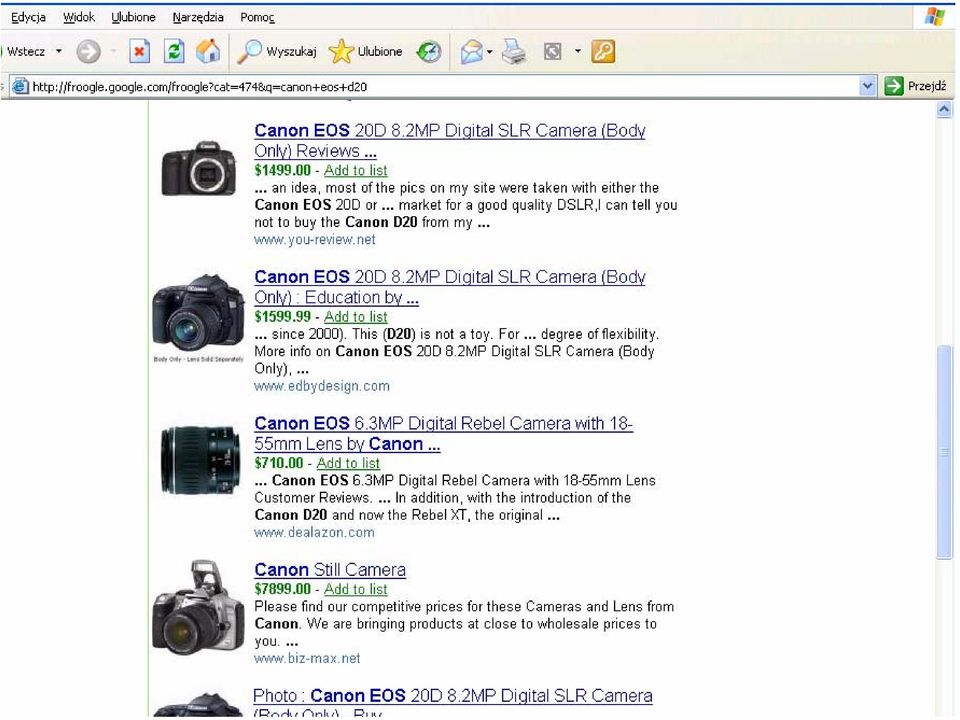Open the Narzędzia menu
The width and height of the screenshot is (960, 720).
[198, 17]
